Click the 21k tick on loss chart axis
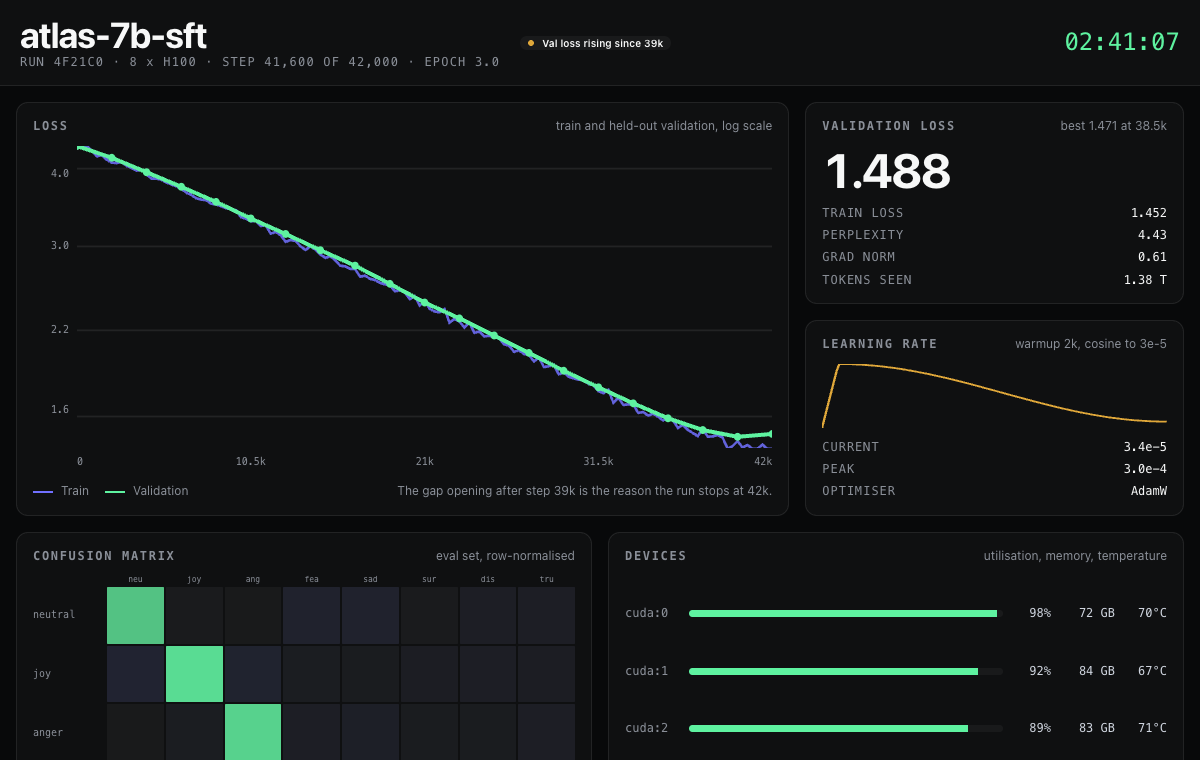The image size is (1200, 760). [x=424, y=462]
